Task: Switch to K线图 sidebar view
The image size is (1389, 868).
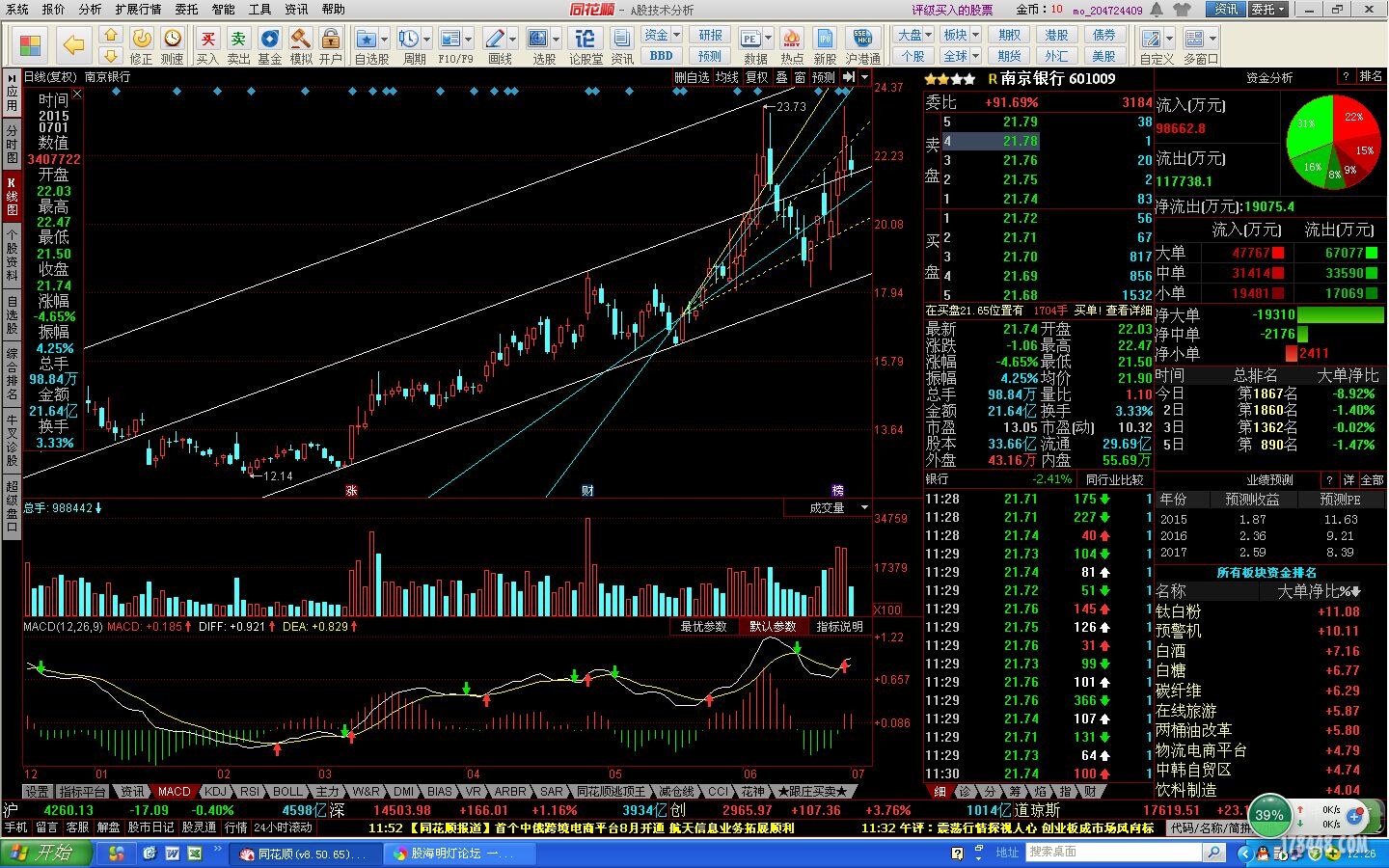Action: tap(12, 195)
